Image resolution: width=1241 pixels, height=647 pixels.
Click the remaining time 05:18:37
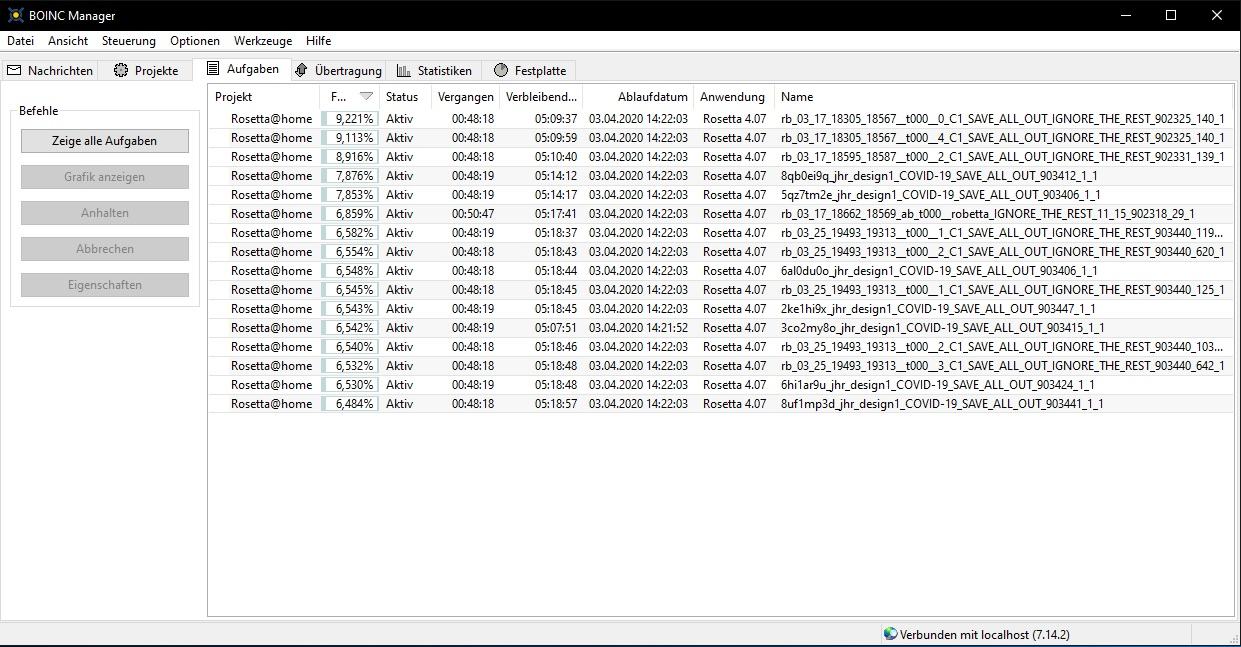tap(556, 233)
